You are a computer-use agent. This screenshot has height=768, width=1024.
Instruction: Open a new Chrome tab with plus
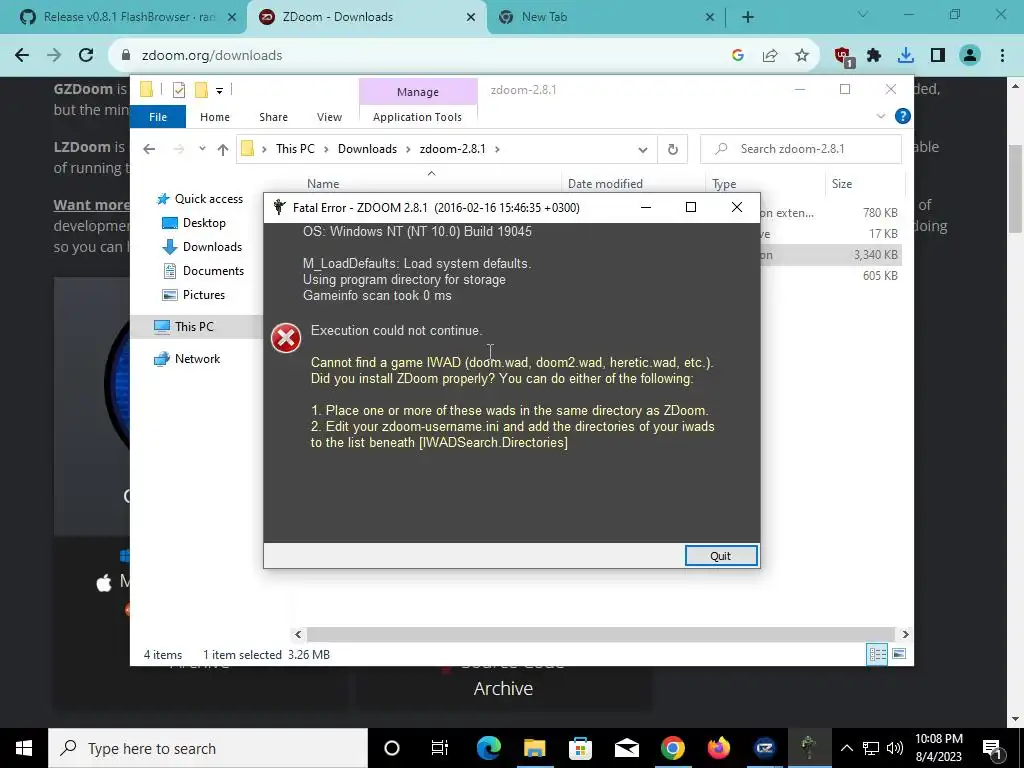tap(748, 17)
